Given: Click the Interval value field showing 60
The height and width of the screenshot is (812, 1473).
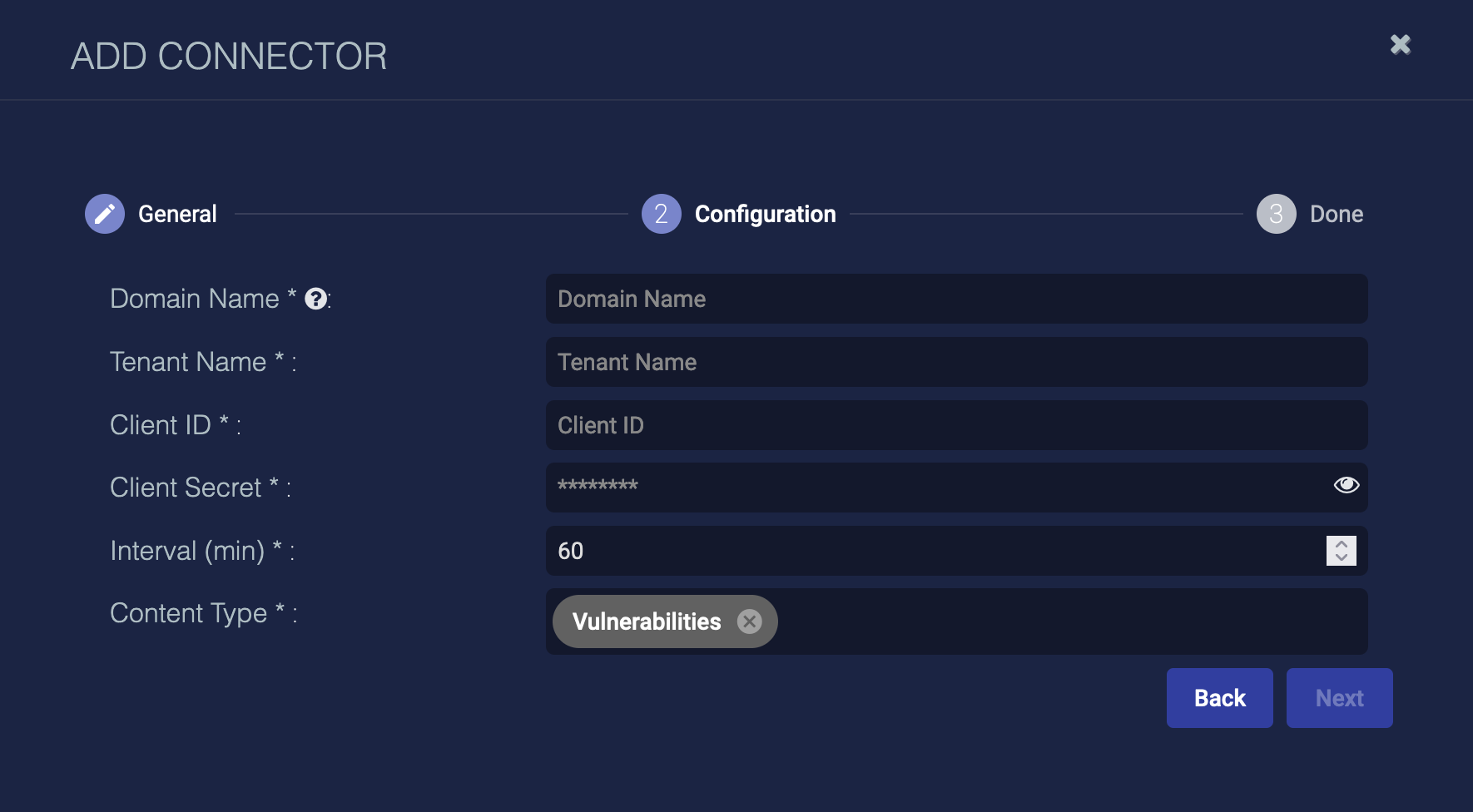Looking at the screenshot, I should tap(932, 551).
